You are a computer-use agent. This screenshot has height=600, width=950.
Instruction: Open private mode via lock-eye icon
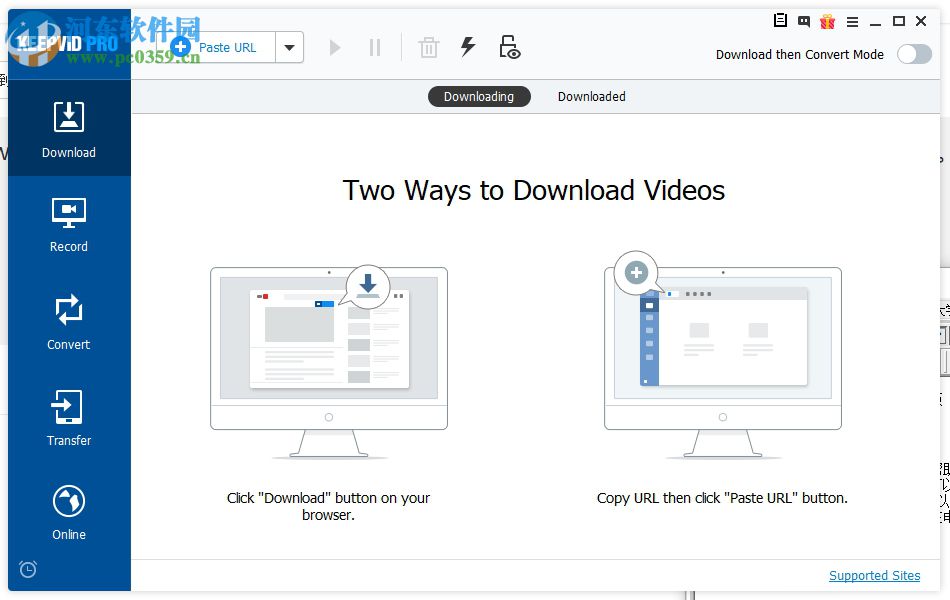(x=509, y=46)
